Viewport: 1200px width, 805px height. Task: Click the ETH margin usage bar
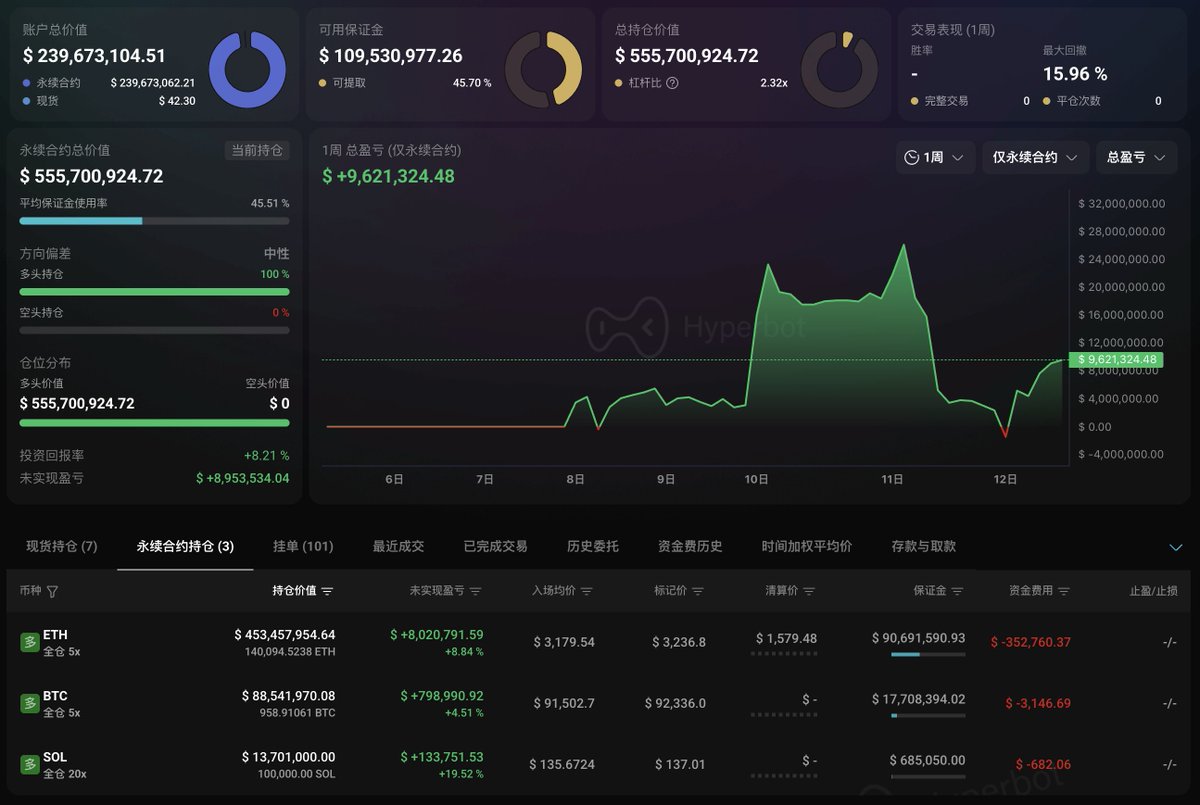pos(928,655)
